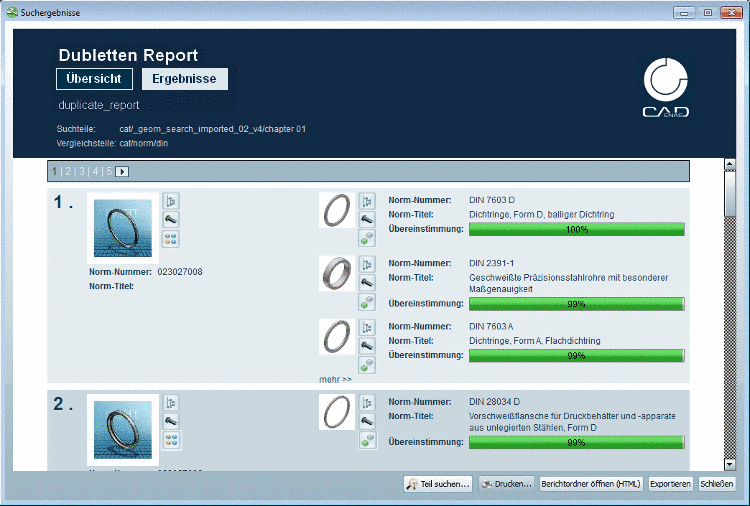The width and height of the screenshot is (750, 506).
Task: Click blue thumbnail of result 2 search part
Action: (x=123, y=429)
